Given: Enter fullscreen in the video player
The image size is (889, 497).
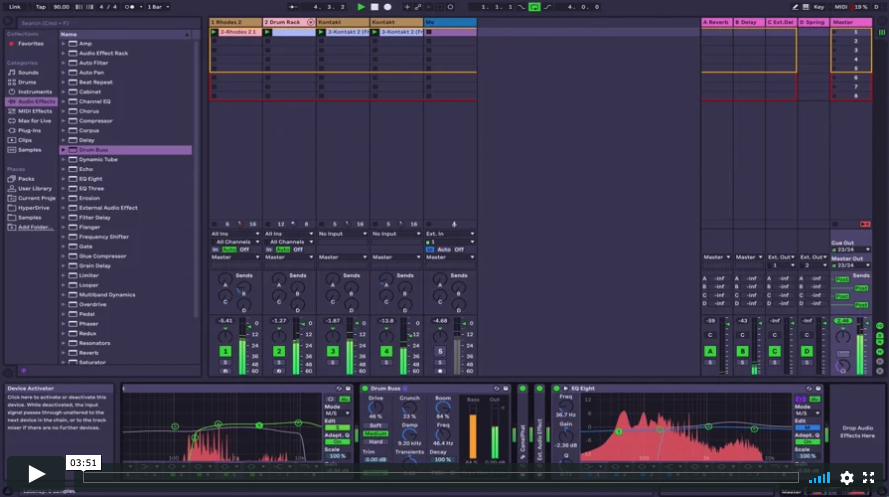Looking at the screenshot, I should click(x=869, y=478).
